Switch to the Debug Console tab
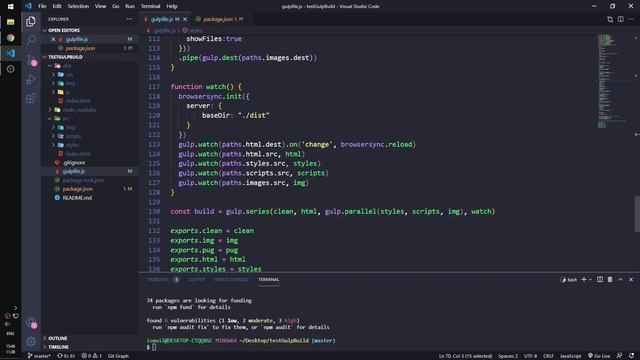 click(x=231, y=280)
